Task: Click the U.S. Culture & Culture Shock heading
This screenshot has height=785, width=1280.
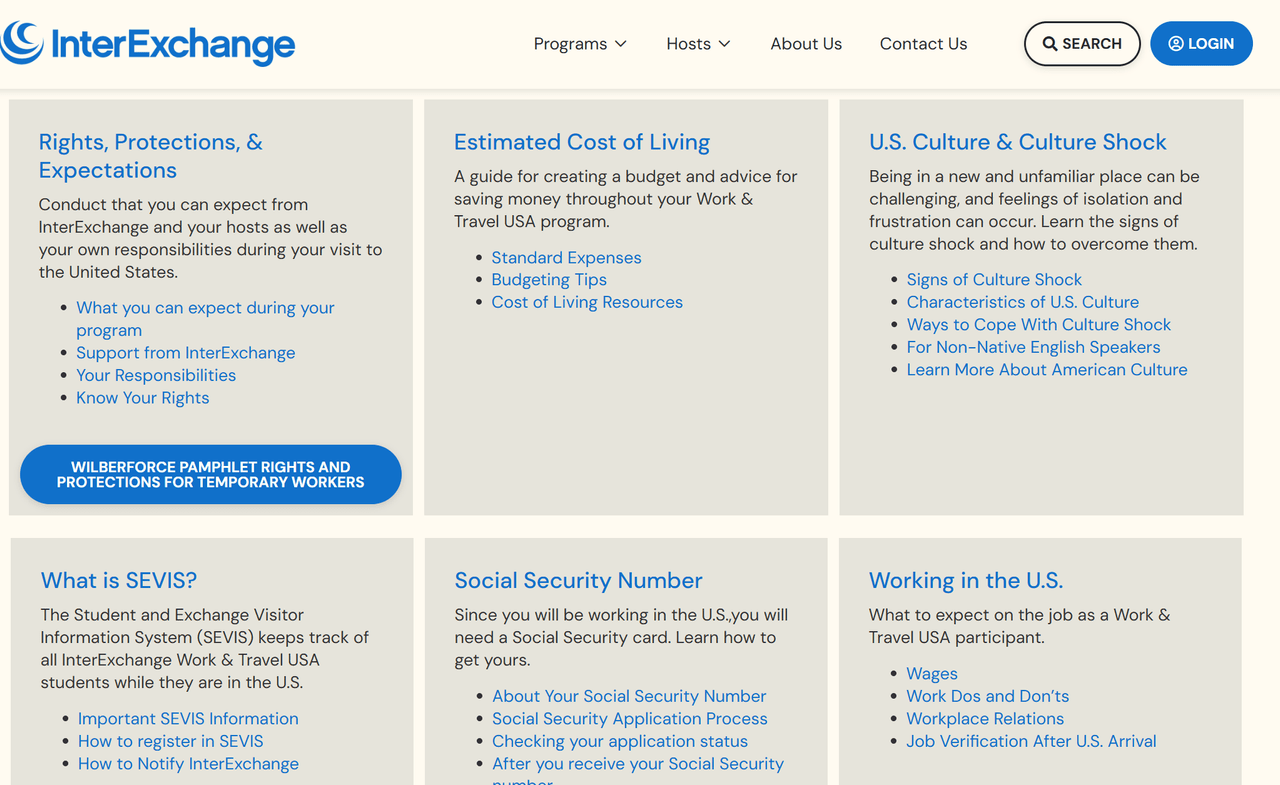Action: pos(1018,142)
